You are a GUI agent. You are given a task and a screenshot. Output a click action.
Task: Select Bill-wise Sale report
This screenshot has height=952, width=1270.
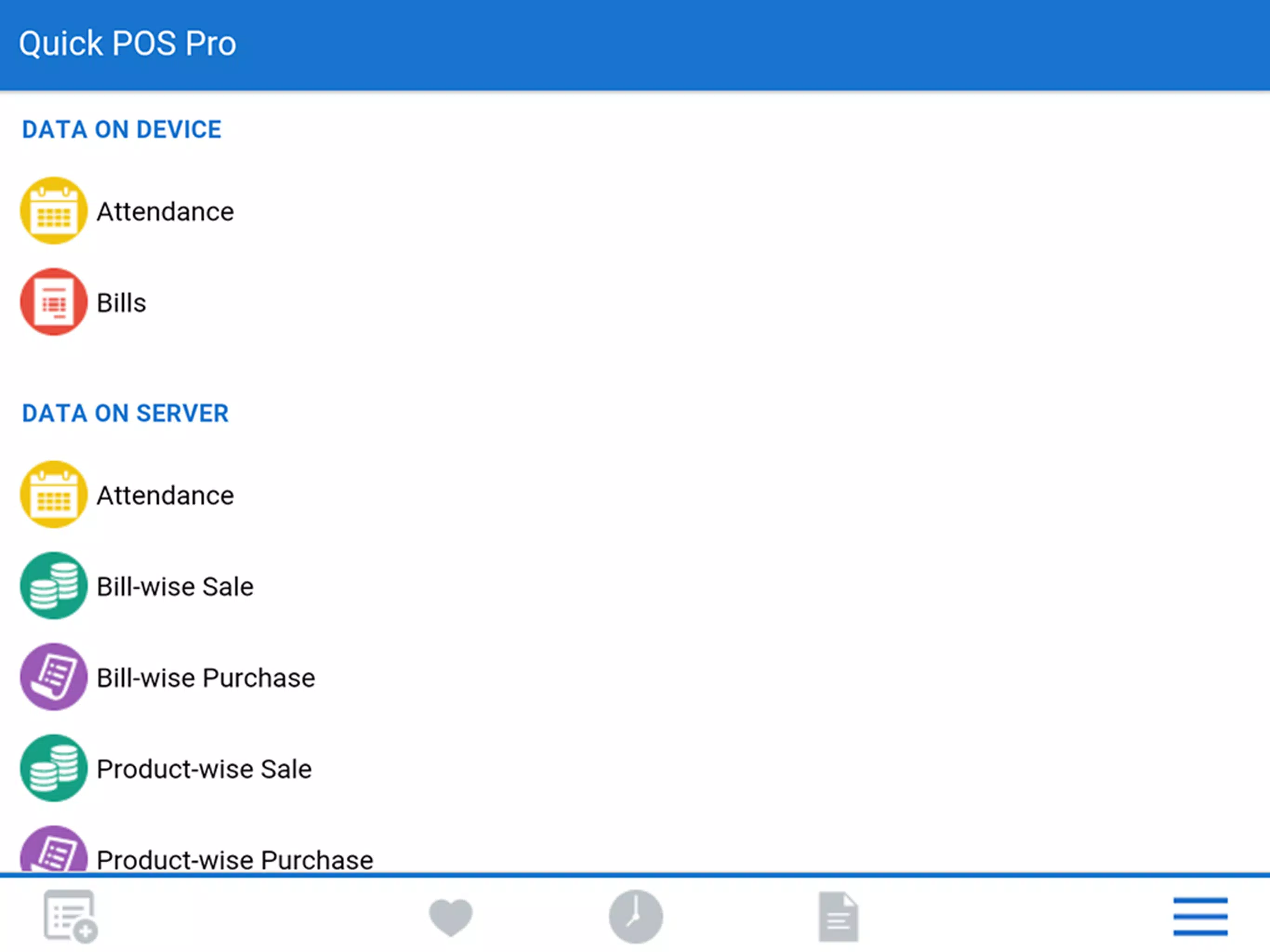point(635,586)
